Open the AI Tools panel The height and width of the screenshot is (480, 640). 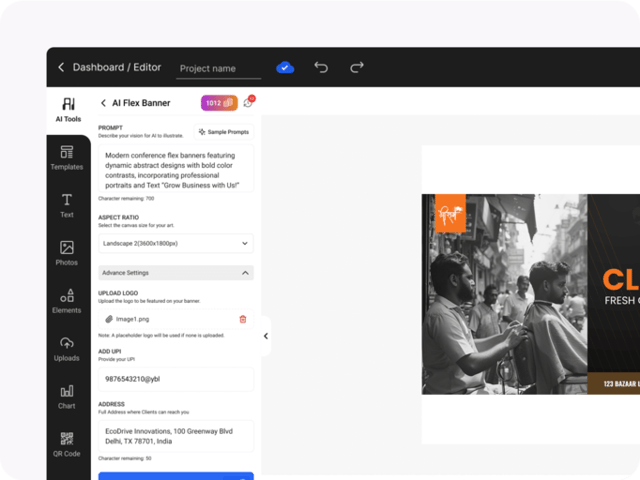(68, 110)
